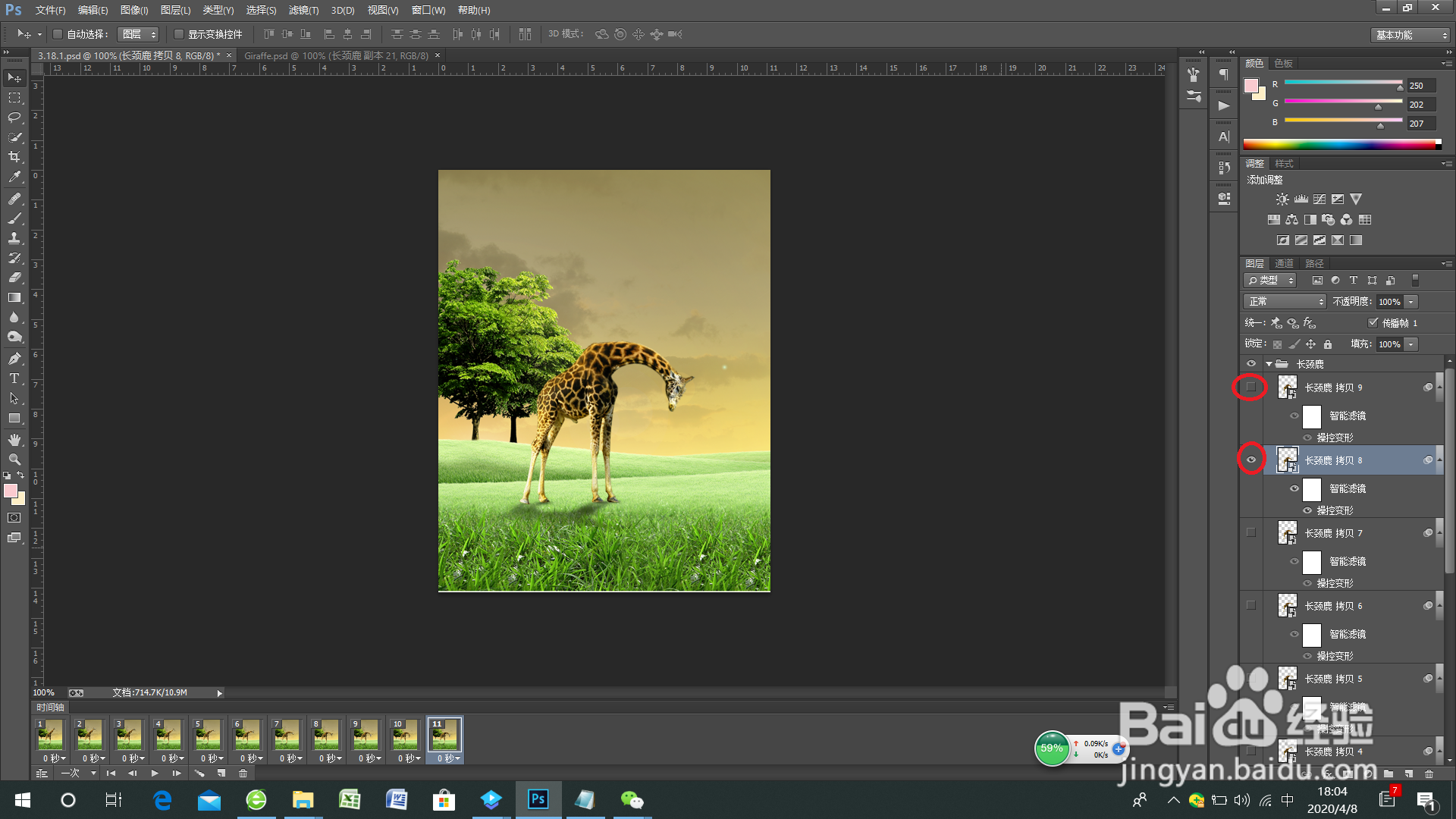
Task: Enable the 显示变换控件 checkbox
Action: pos(179,34)
